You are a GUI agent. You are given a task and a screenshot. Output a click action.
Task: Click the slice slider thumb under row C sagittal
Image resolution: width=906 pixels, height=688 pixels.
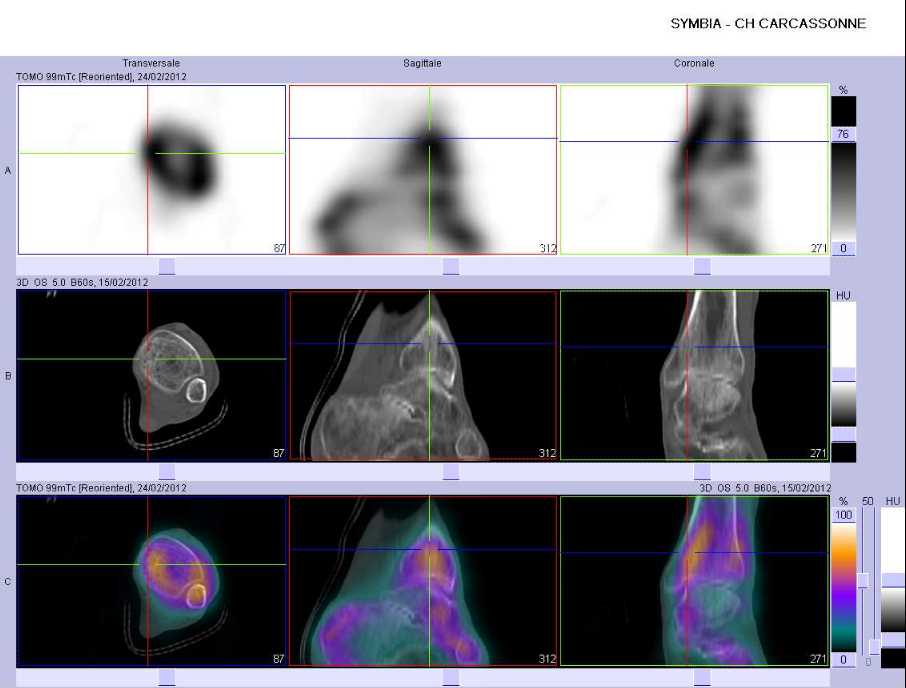pyautogui.click(x=451, y=678)
